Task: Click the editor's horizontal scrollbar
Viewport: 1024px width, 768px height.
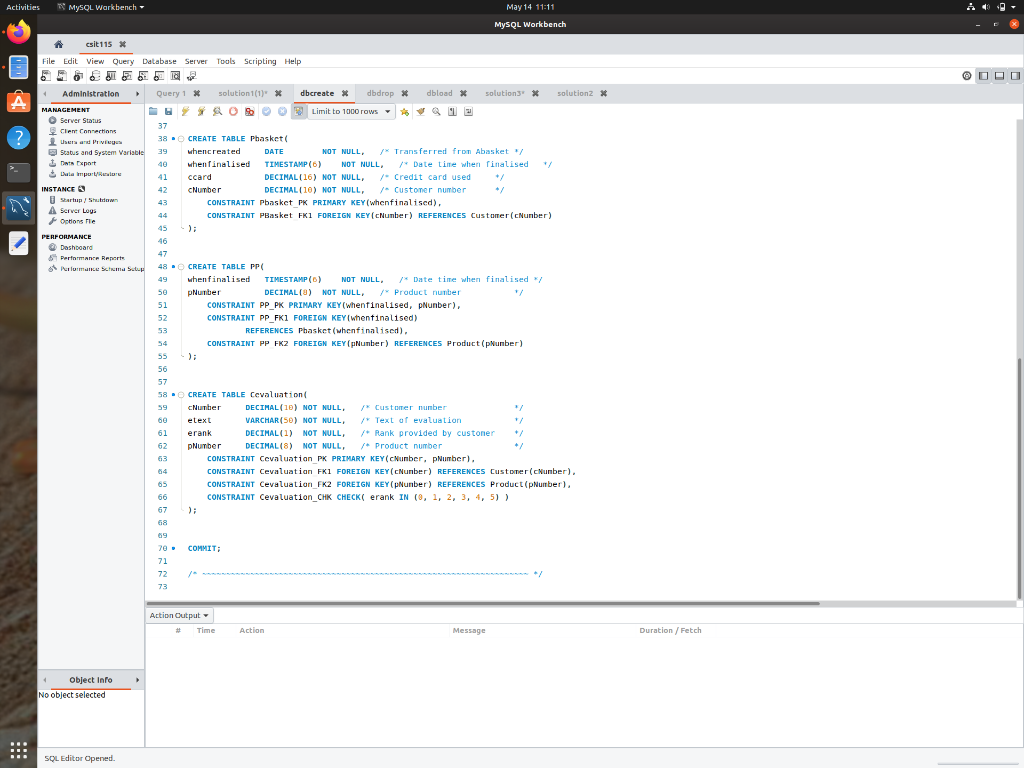Action: [480, 603]
